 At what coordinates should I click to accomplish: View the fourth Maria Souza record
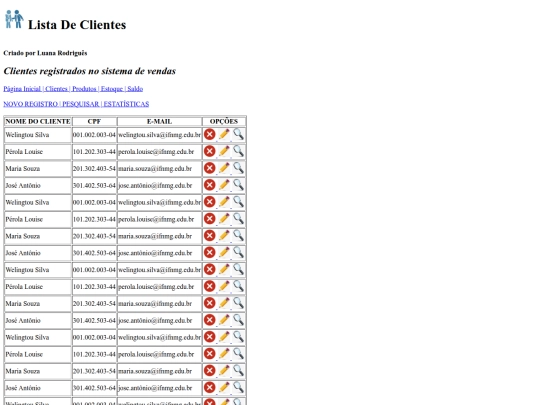[x=238, y=371]
